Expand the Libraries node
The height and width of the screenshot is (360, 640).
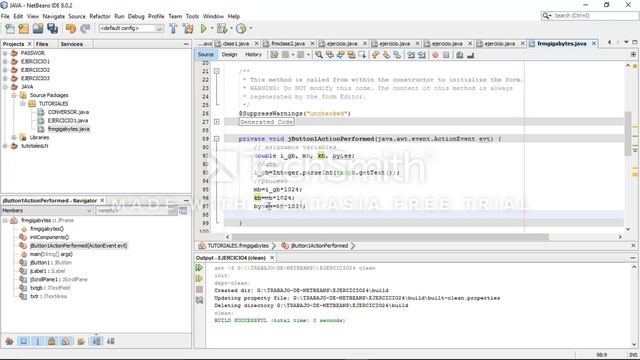point(14,138)
